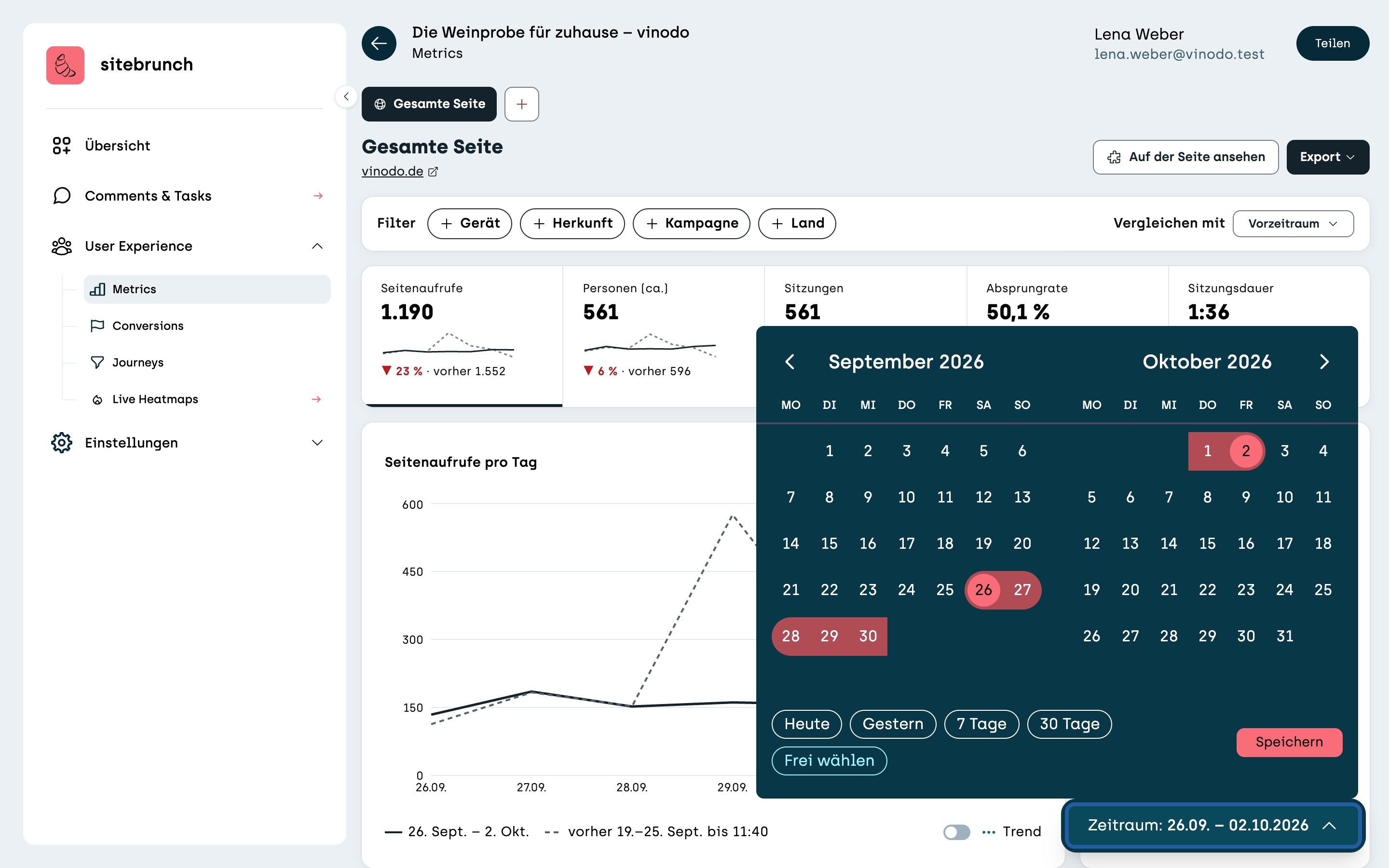
Task: Choose the Gestern preset
Action: click(893, 724)
